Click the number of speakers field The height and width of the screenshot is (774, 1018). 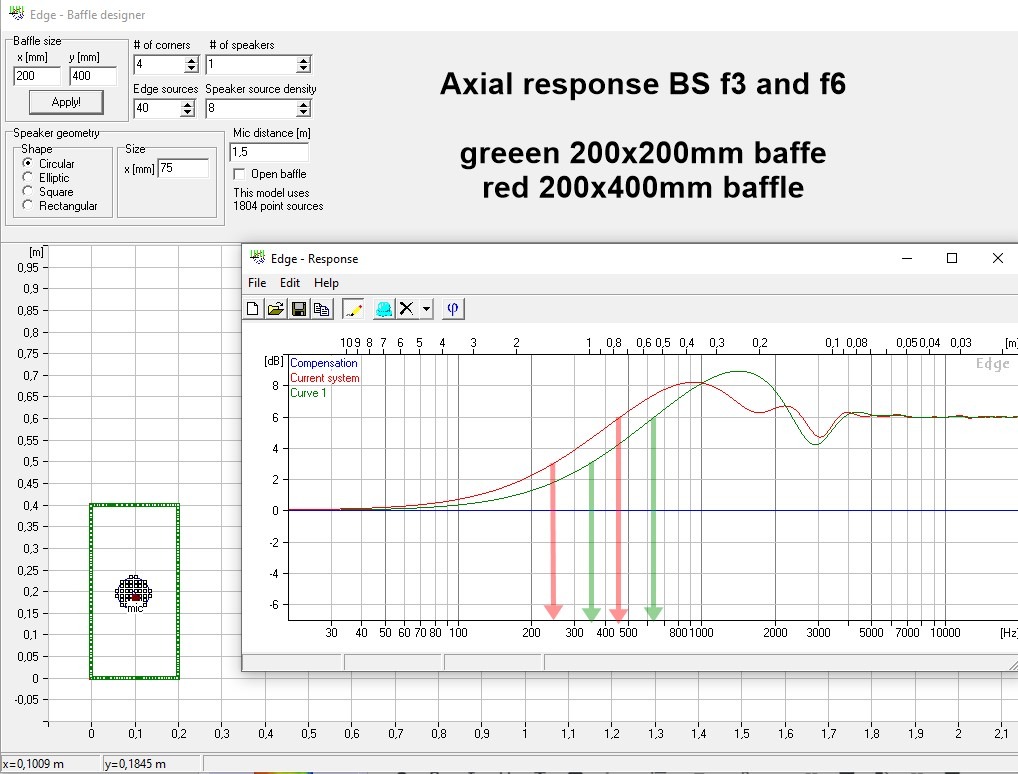click(251, 64)
